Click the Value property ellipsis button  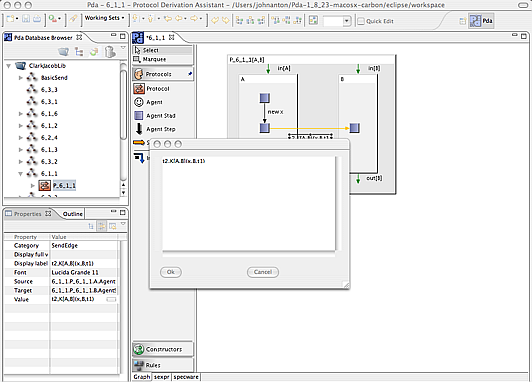click(111, 300)
